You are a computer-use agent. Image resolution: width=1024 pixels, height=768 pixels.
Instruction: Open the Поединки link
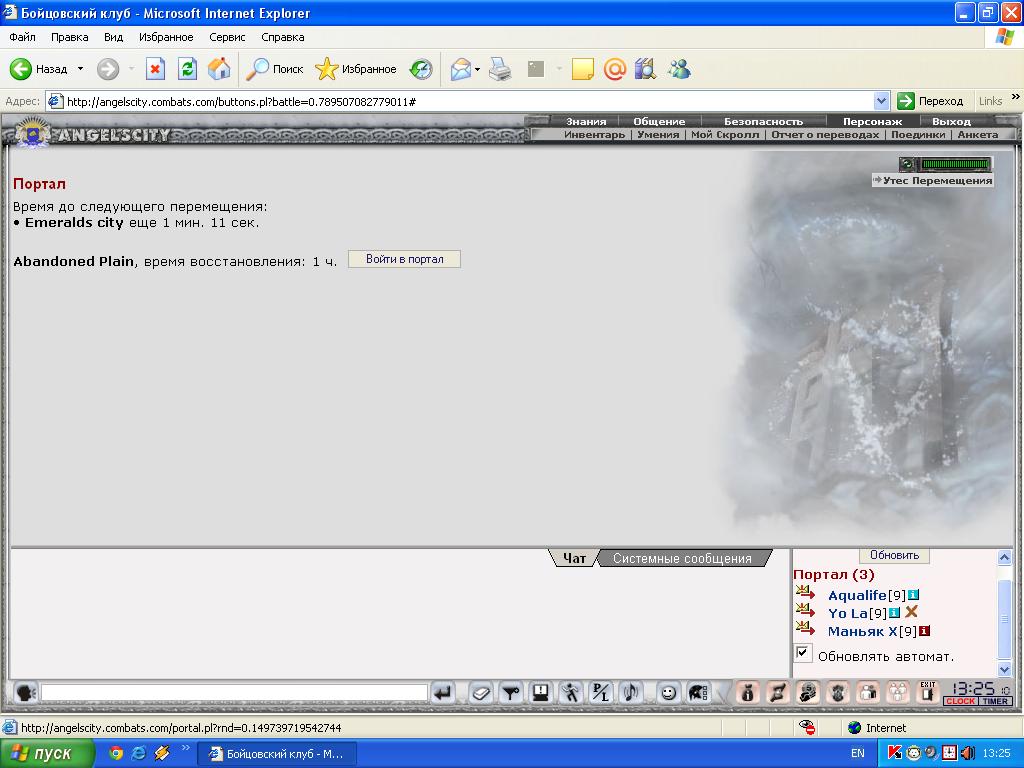(x=918, y=135)
